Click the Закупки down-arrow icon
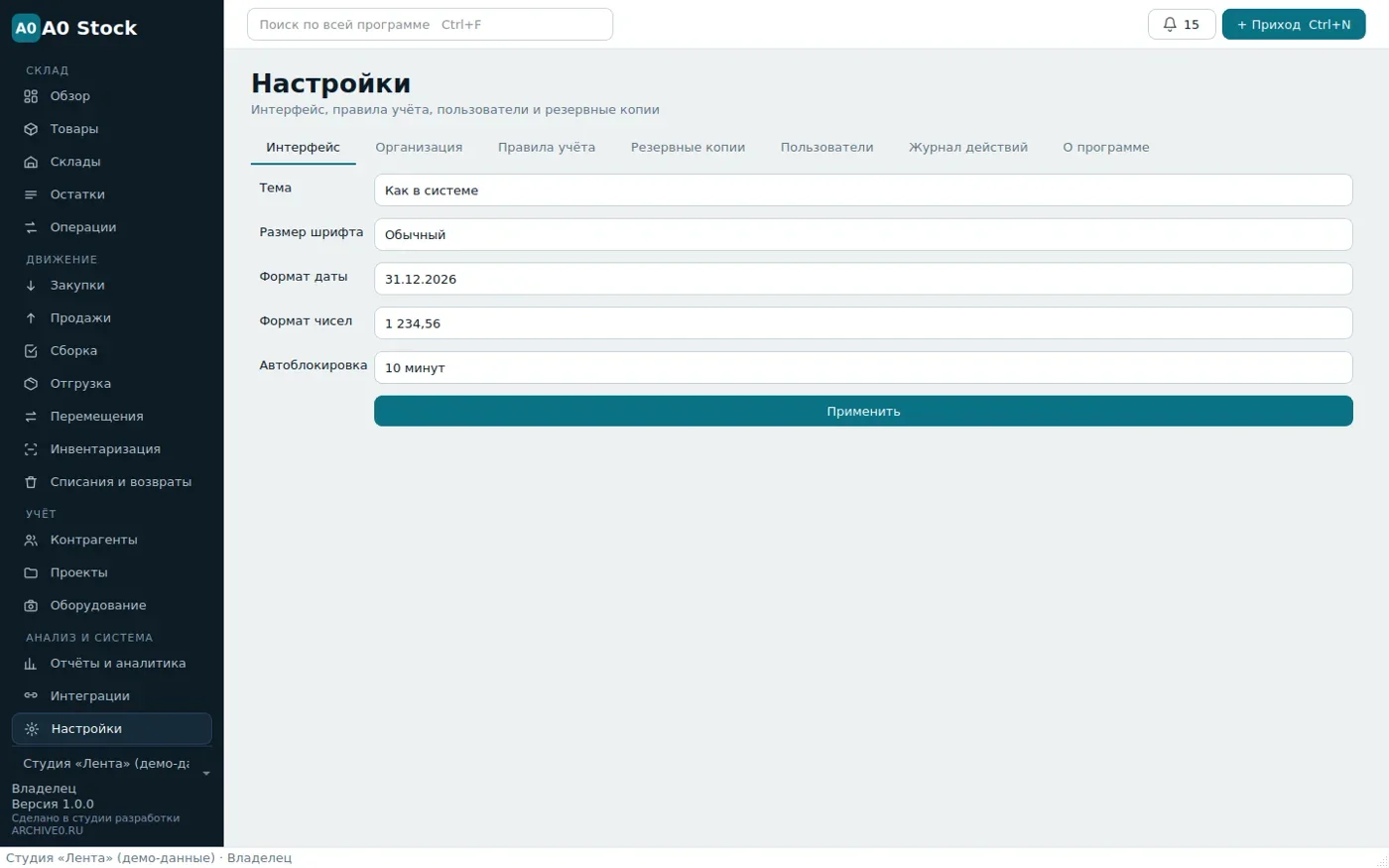The height and width of the screenshot is (868, 1389). tap(31, 285)
